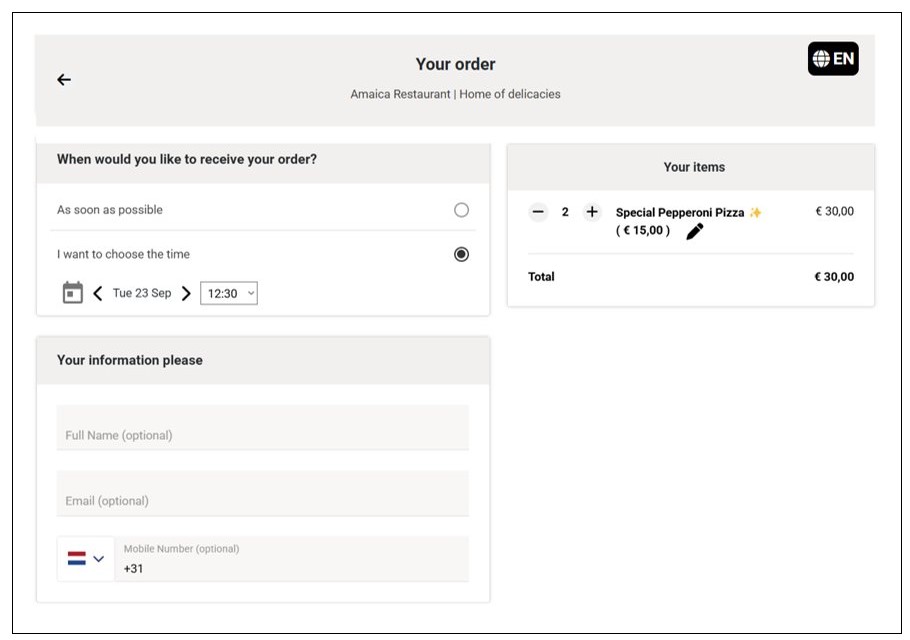Go to previous date with left chevron

[98, 293]
